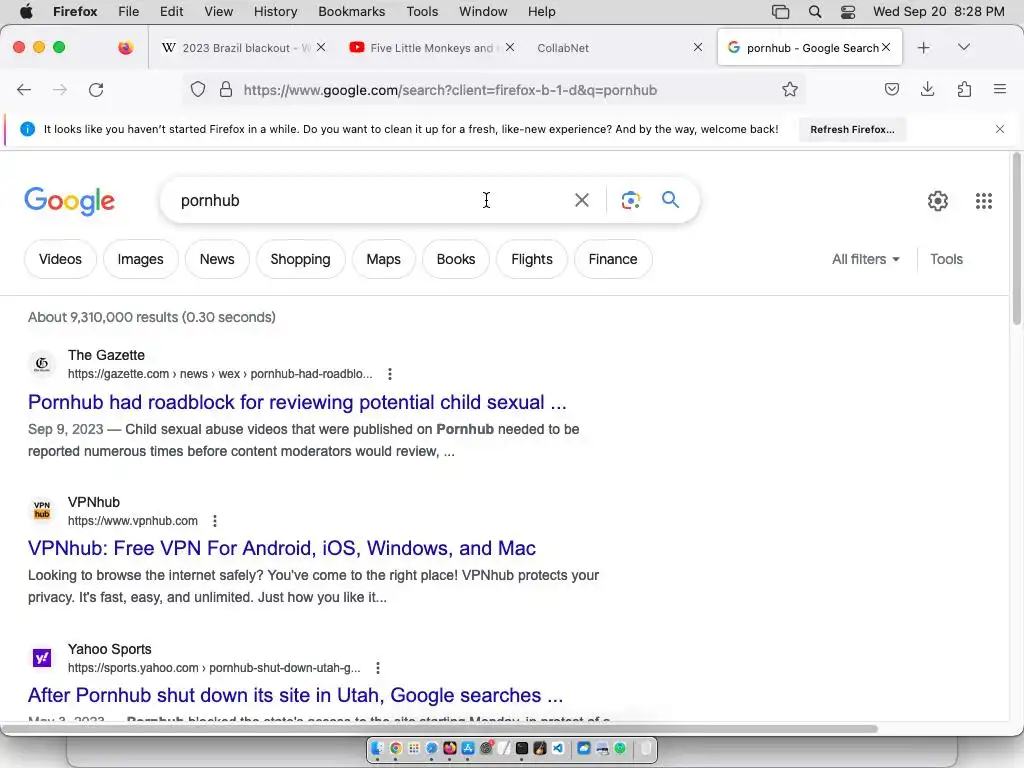The height and width of the screenshot is (768, 1024).
Task: Close the CollabNet tab
Action: (697, 47)
